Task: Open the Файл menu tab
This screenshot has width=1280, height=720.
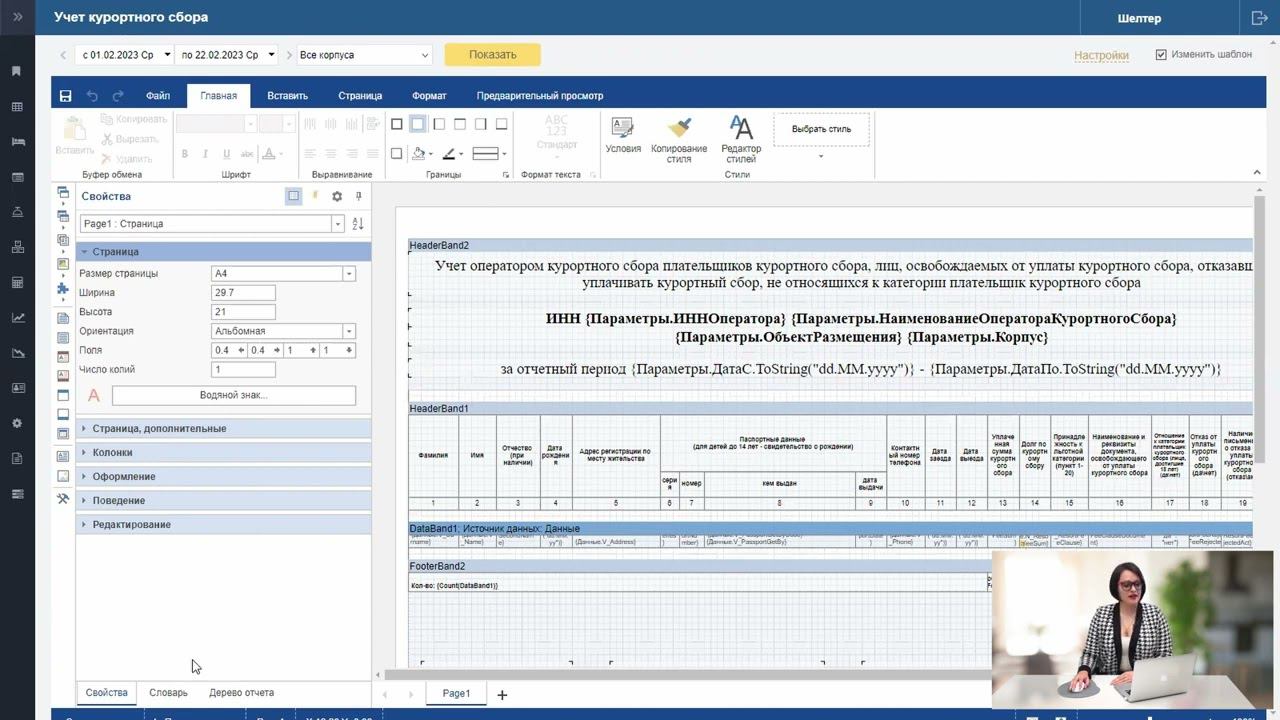Action: [158, 96]
